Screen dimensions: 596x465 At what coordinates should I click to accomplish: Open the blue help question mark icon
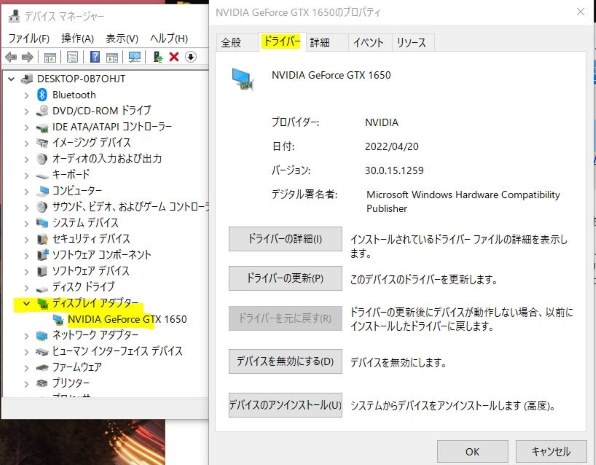95,57
